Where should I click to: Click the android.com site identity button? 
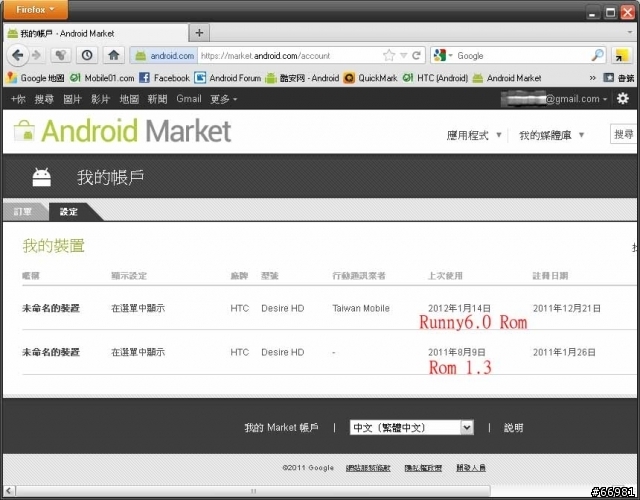(x=164, y=56)
